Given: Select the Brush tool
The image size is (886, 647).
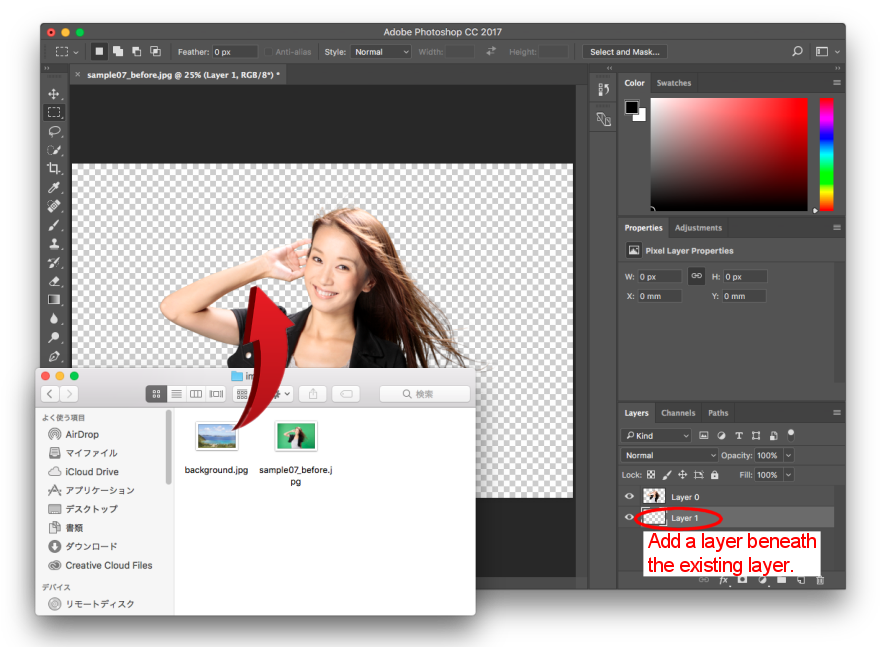Looking at the screenshot, I should coord(54,225).
